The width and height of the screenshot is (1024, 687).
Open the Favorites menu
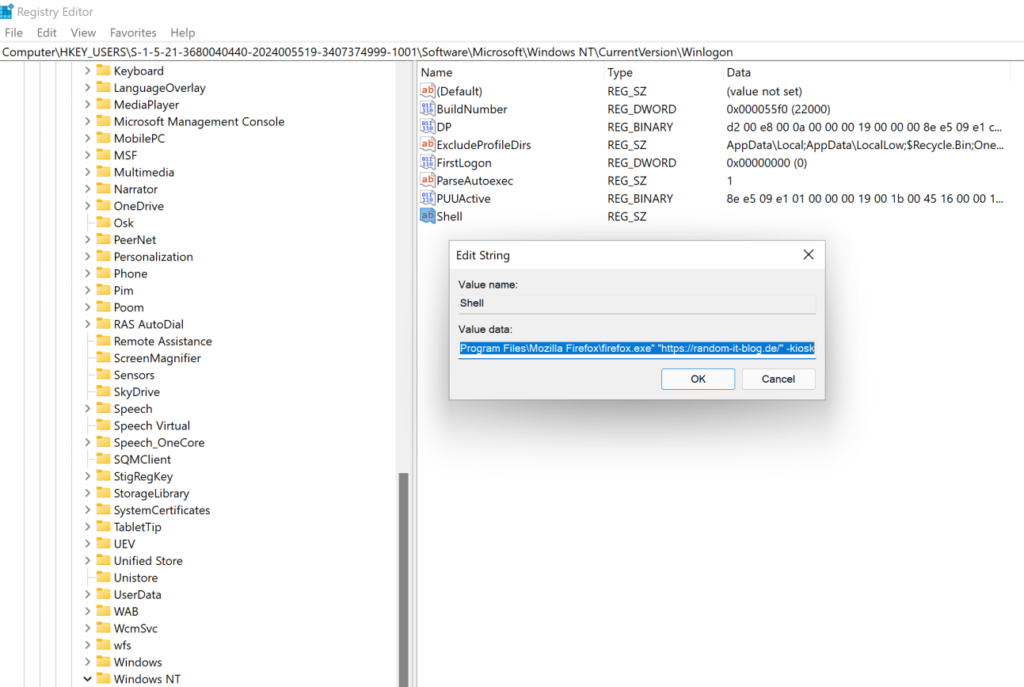pos(133,33)
